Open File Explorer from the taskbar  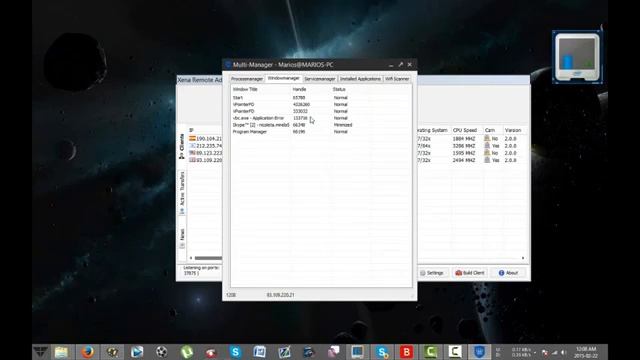[61, 352]
